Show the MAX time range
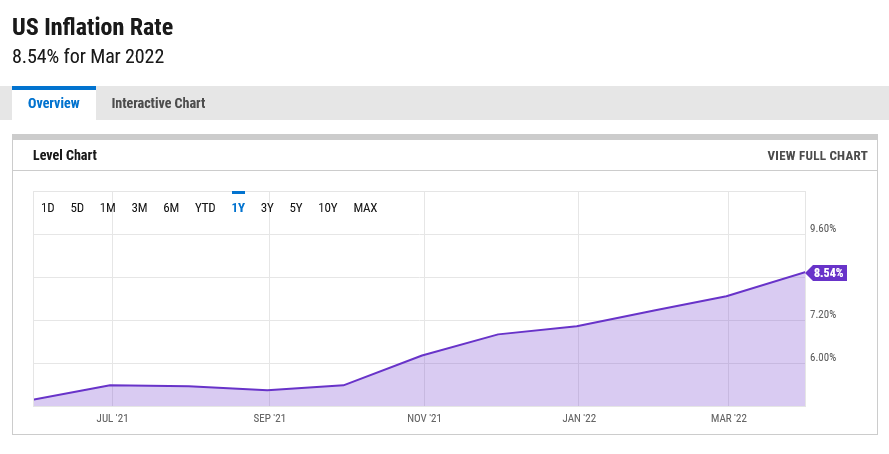Screen dimensions: 889x454 coord(365,208)
